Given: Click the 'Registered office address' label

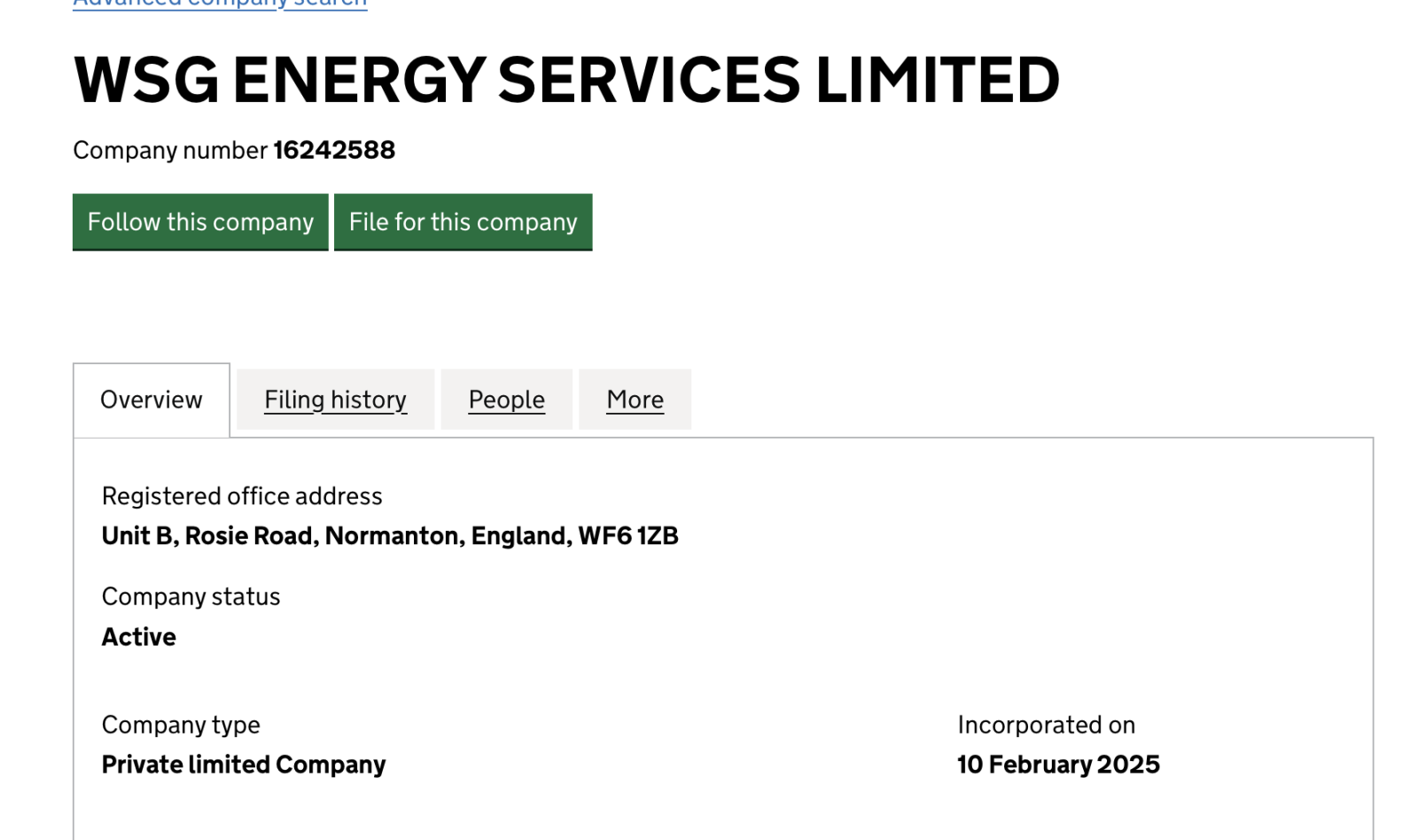Looking at the screenshot, I should click(x=242, y=496).
